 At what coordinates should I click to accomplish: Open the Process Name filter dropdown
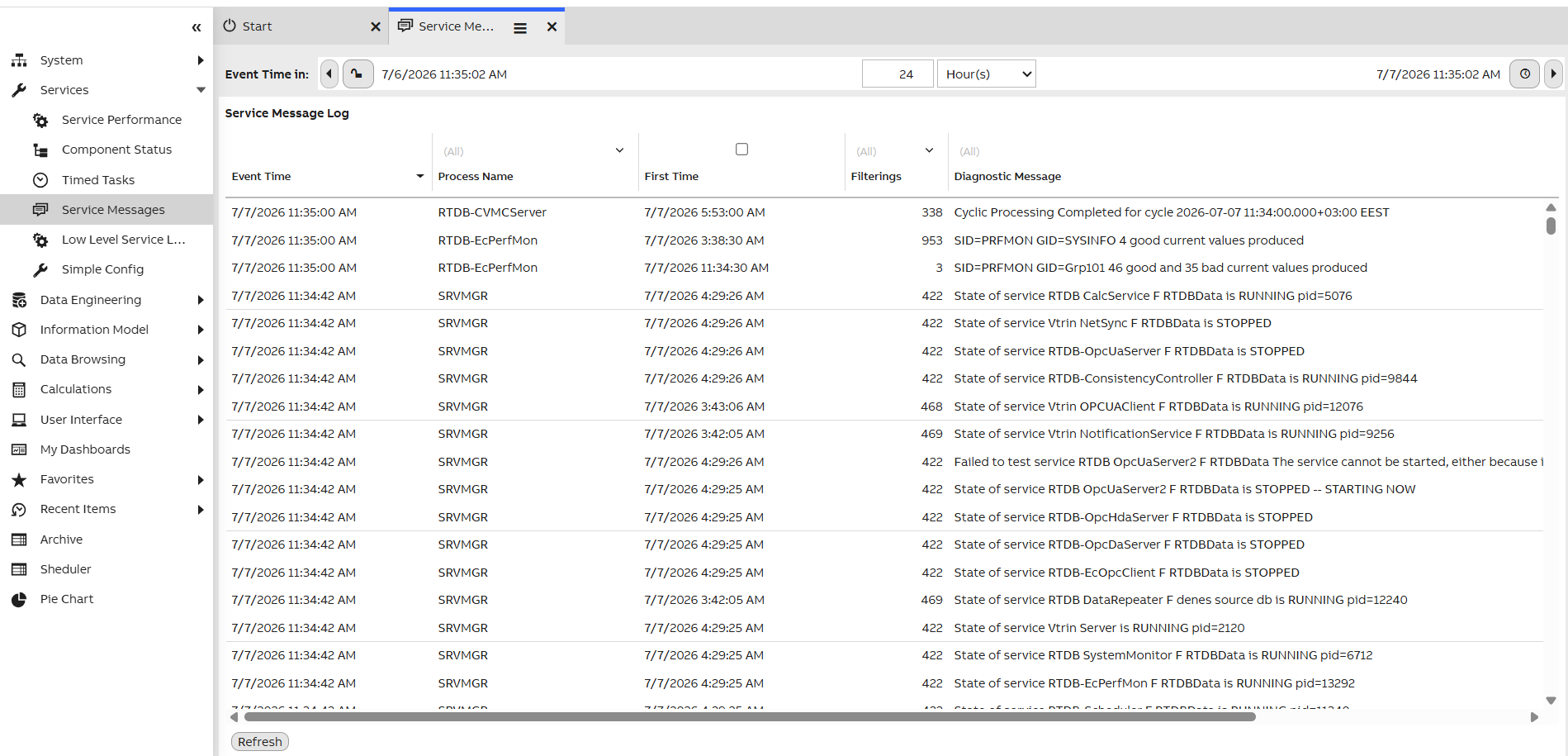(x=619, y=150)
